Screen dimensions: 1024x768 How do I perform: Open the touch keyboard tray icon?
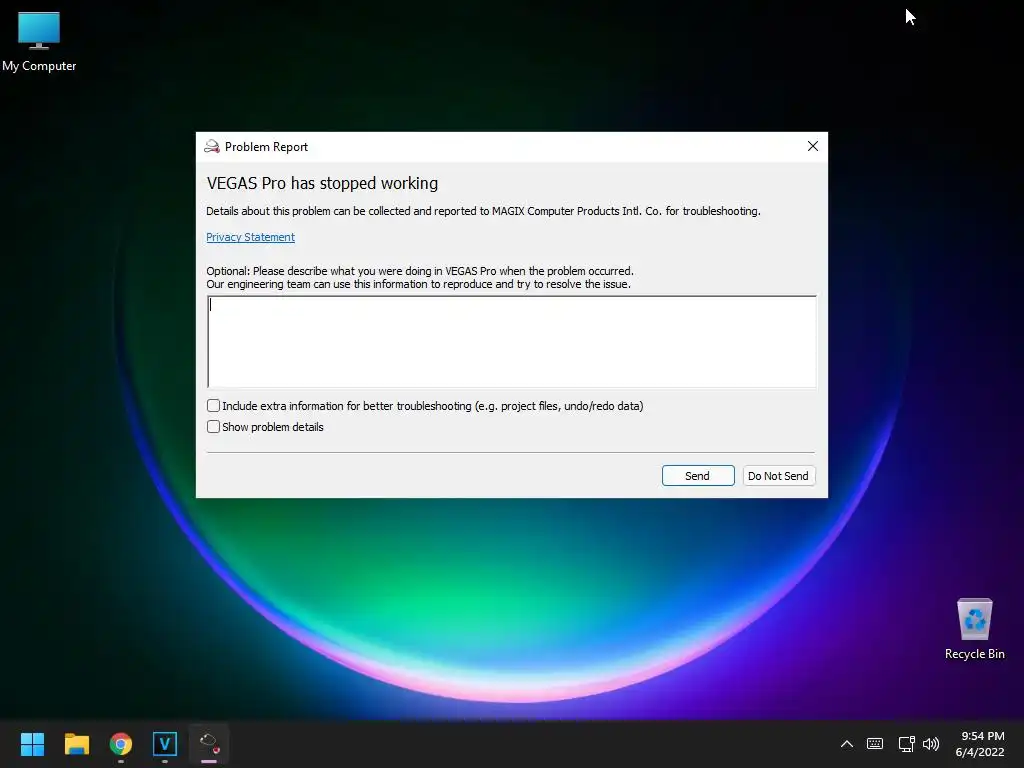point(875,744)
